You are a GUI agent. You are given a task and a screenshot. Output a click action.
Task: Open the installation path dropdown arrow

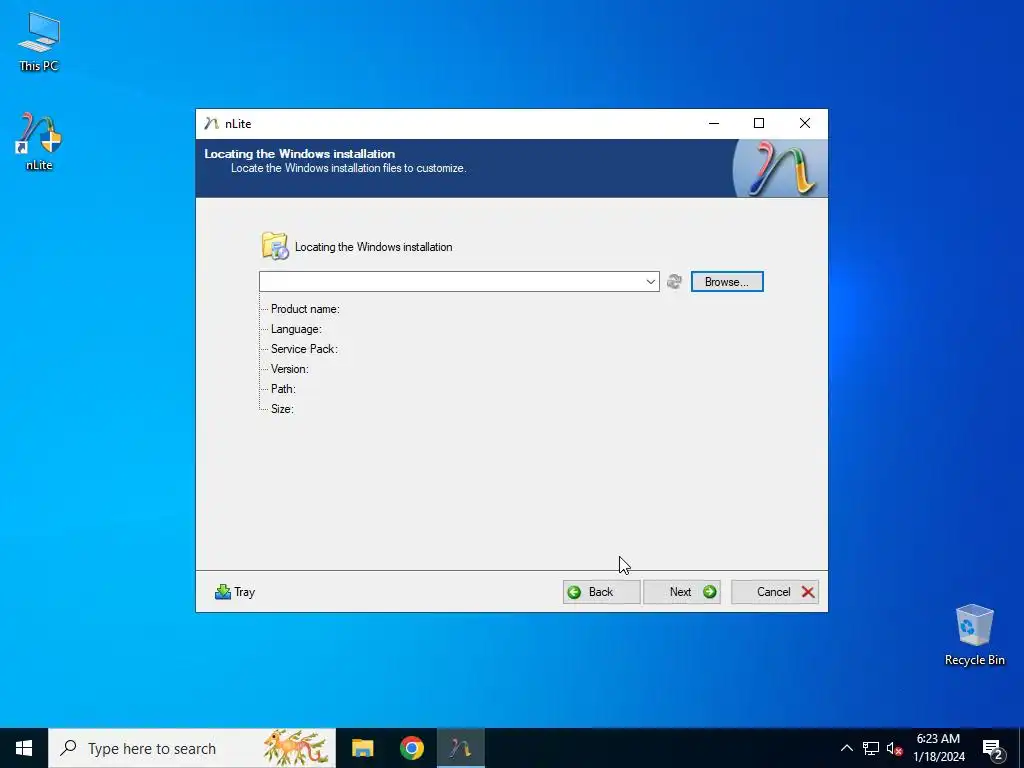coord(650,281)
